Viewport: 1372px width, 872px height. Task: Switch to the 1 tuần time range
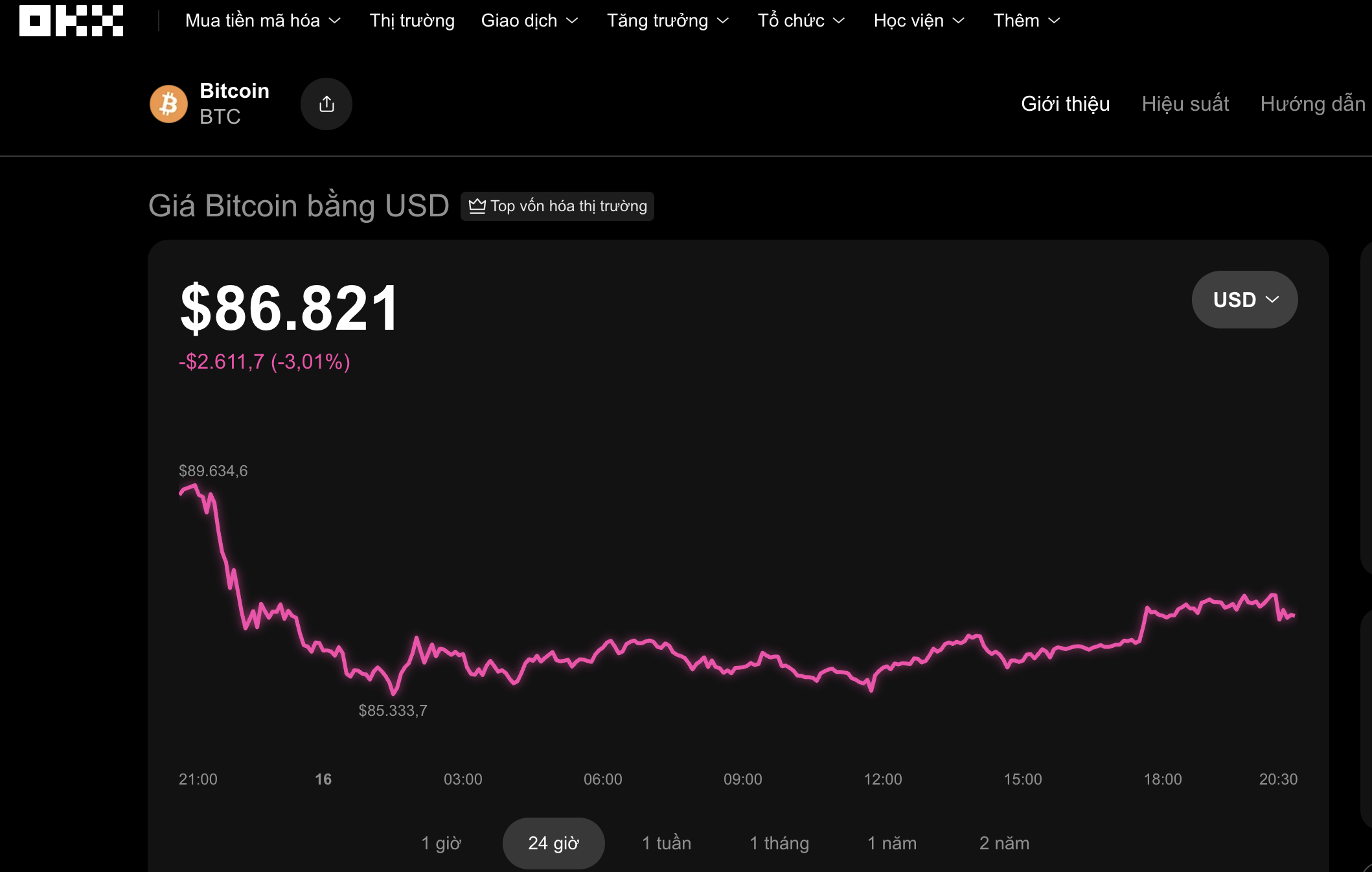(666, 843)
